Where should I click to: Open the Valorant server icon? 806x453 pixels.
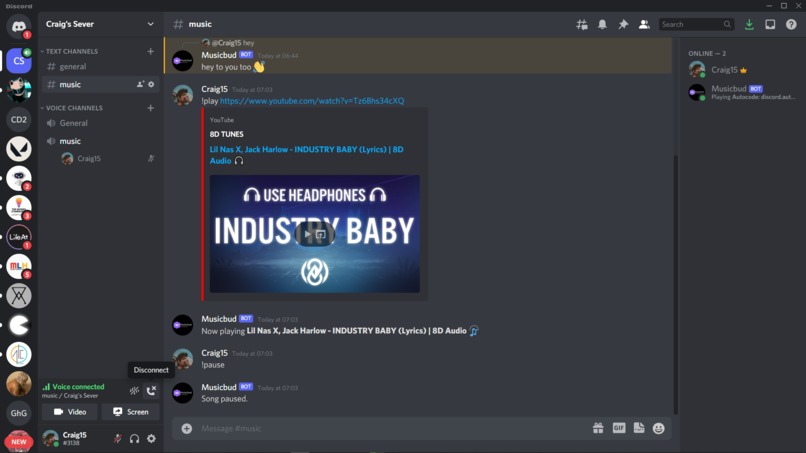click(x=19, y=149)
